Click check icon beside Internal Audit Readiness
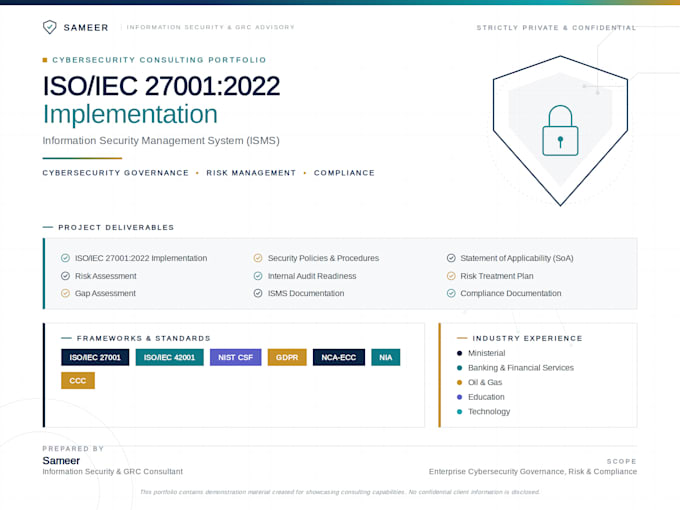The width and height of the screenshot is (680, 510). coord(258,276)
